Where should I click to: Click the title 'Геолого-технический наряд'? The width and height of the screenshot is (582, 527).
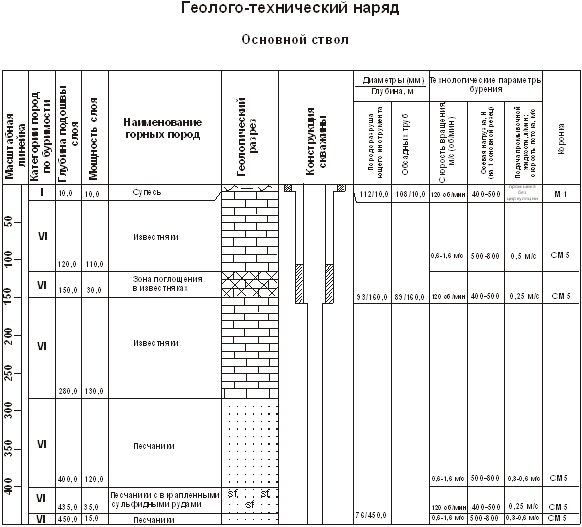(290, 8)
